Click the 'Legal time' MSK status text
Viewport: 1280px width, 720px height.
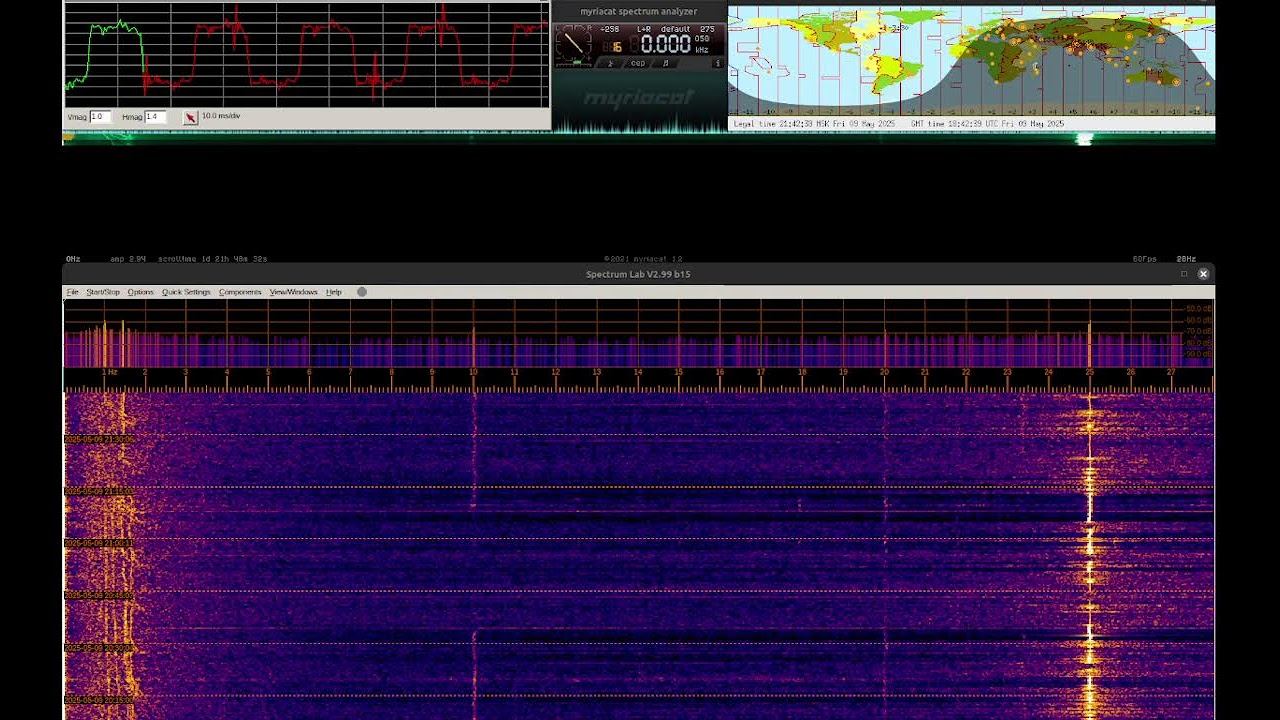(813, 124)
